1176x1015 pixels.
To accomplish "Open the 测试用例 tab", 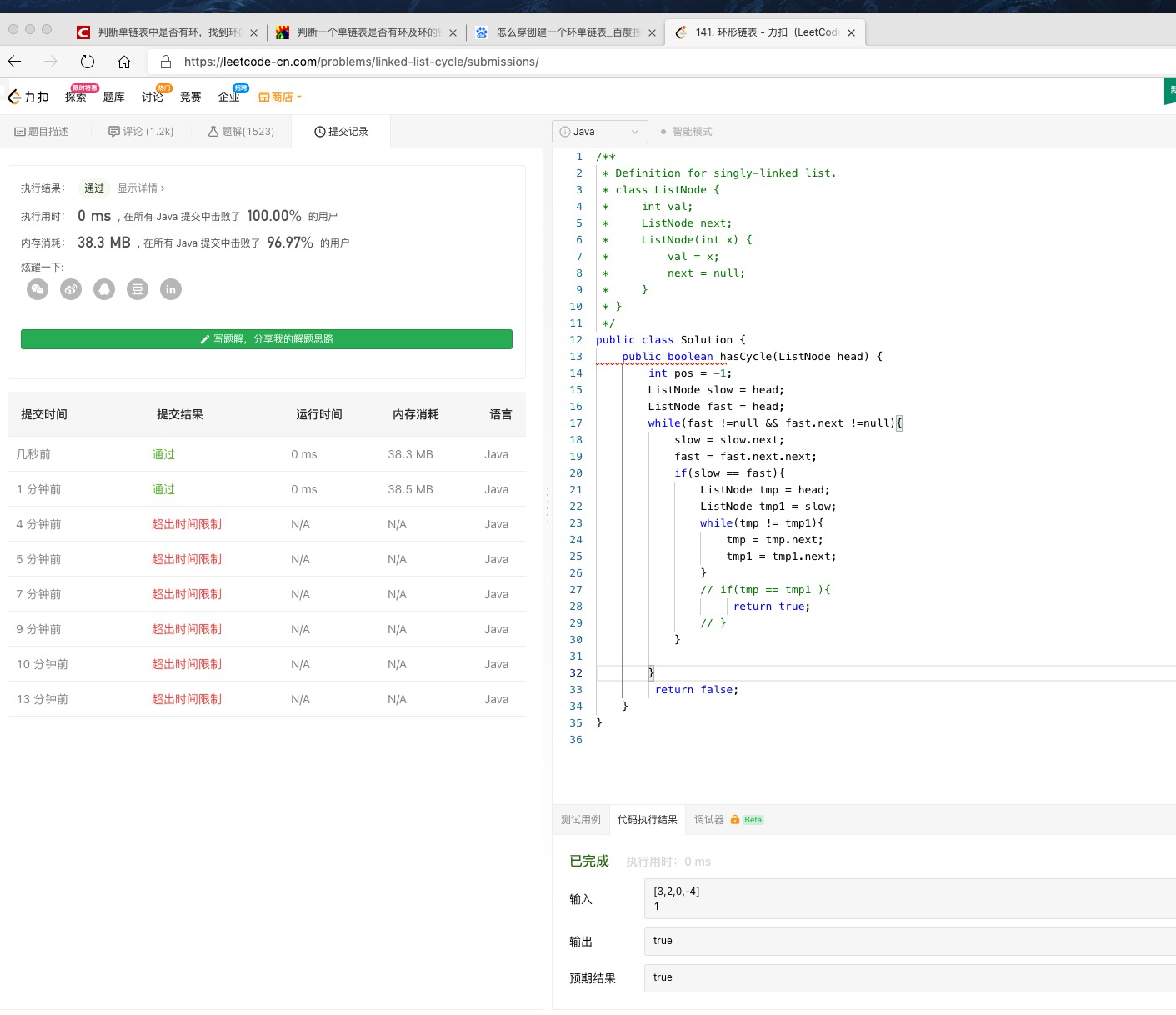I will pos(581,820).
